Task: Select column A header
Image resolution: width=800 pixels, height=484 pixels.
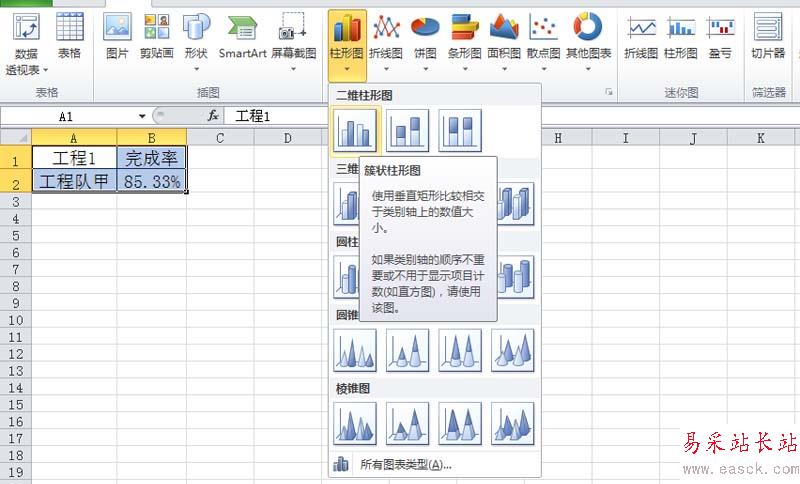Action: point(74,138)
